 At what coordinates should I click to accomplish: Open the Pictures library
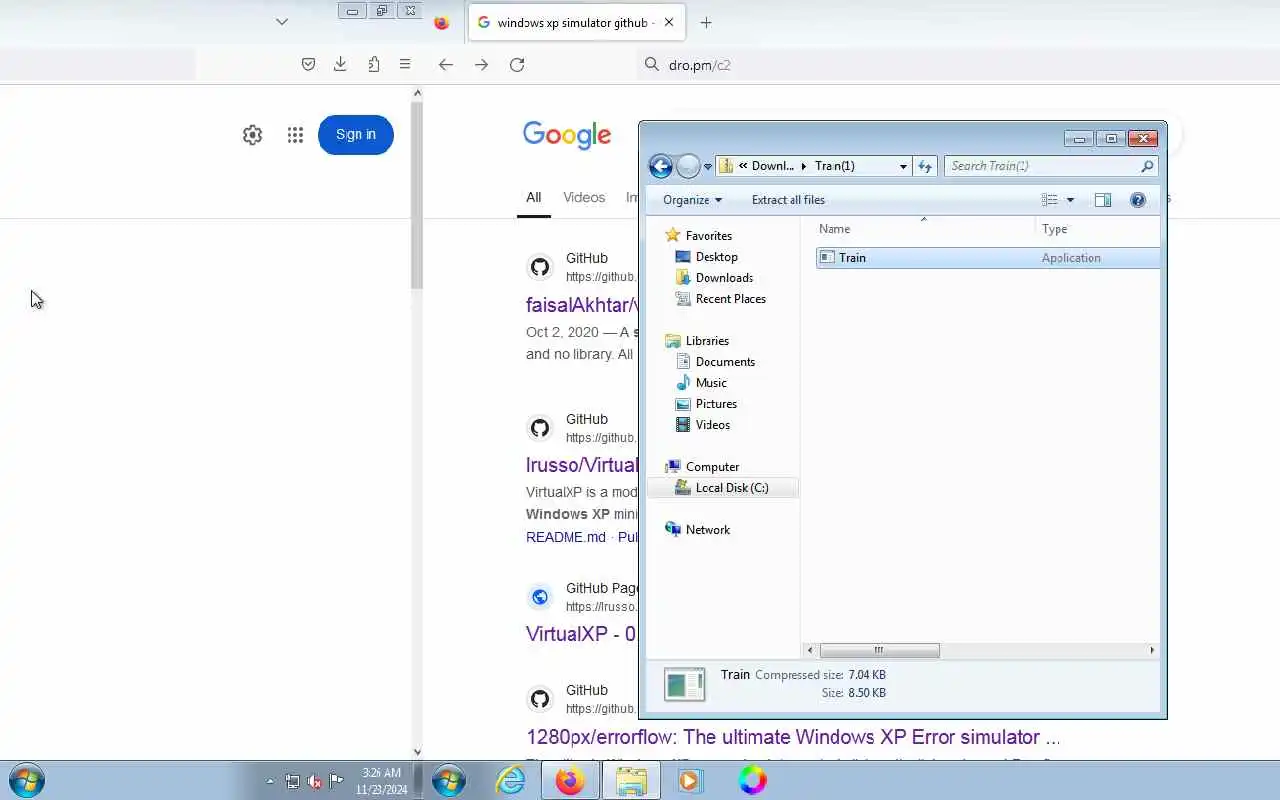point(716,404)
